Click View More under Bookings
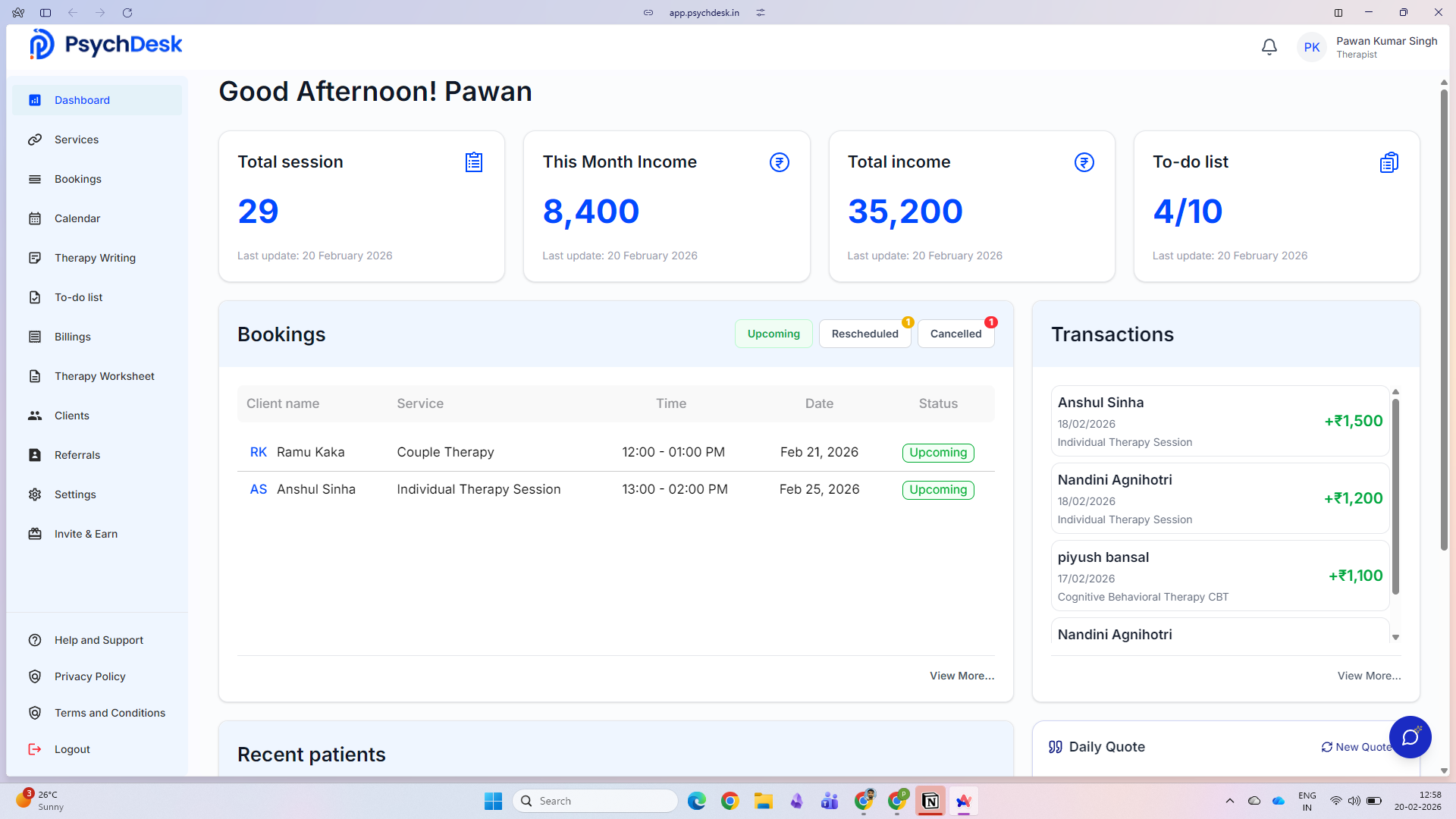Viewport: 1456px width, 819px height. (x=962, y=676)
